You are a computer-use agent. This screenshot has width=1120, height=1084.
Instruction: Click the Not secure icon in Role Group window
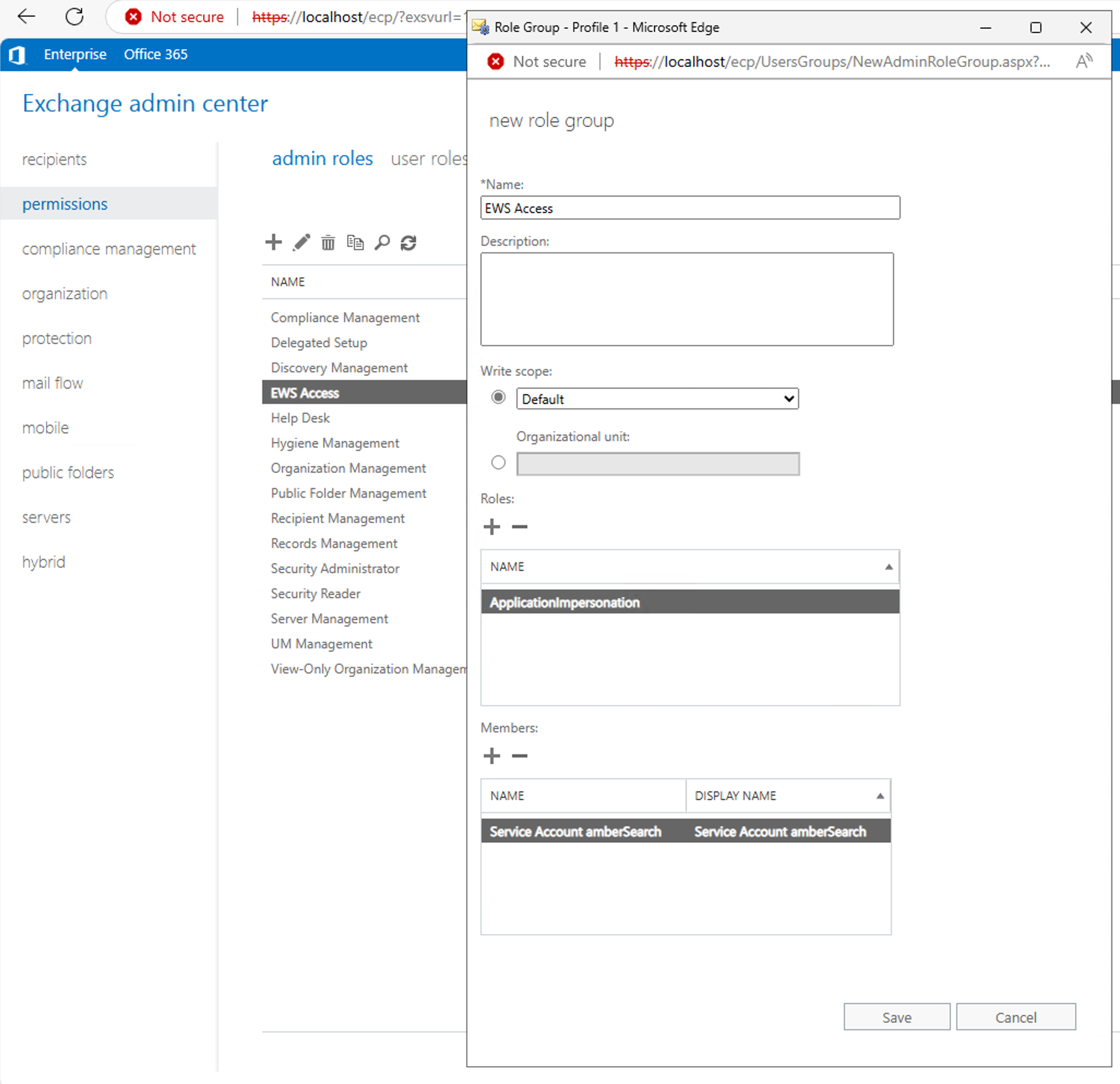pos(496,61)
